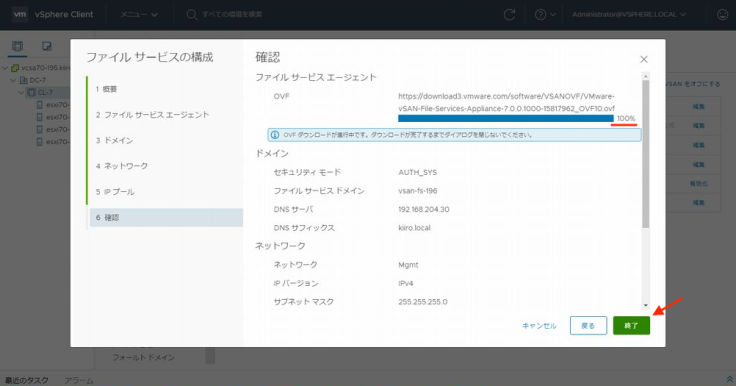Collapse the CL-7 cluster node

coord(21,93)
